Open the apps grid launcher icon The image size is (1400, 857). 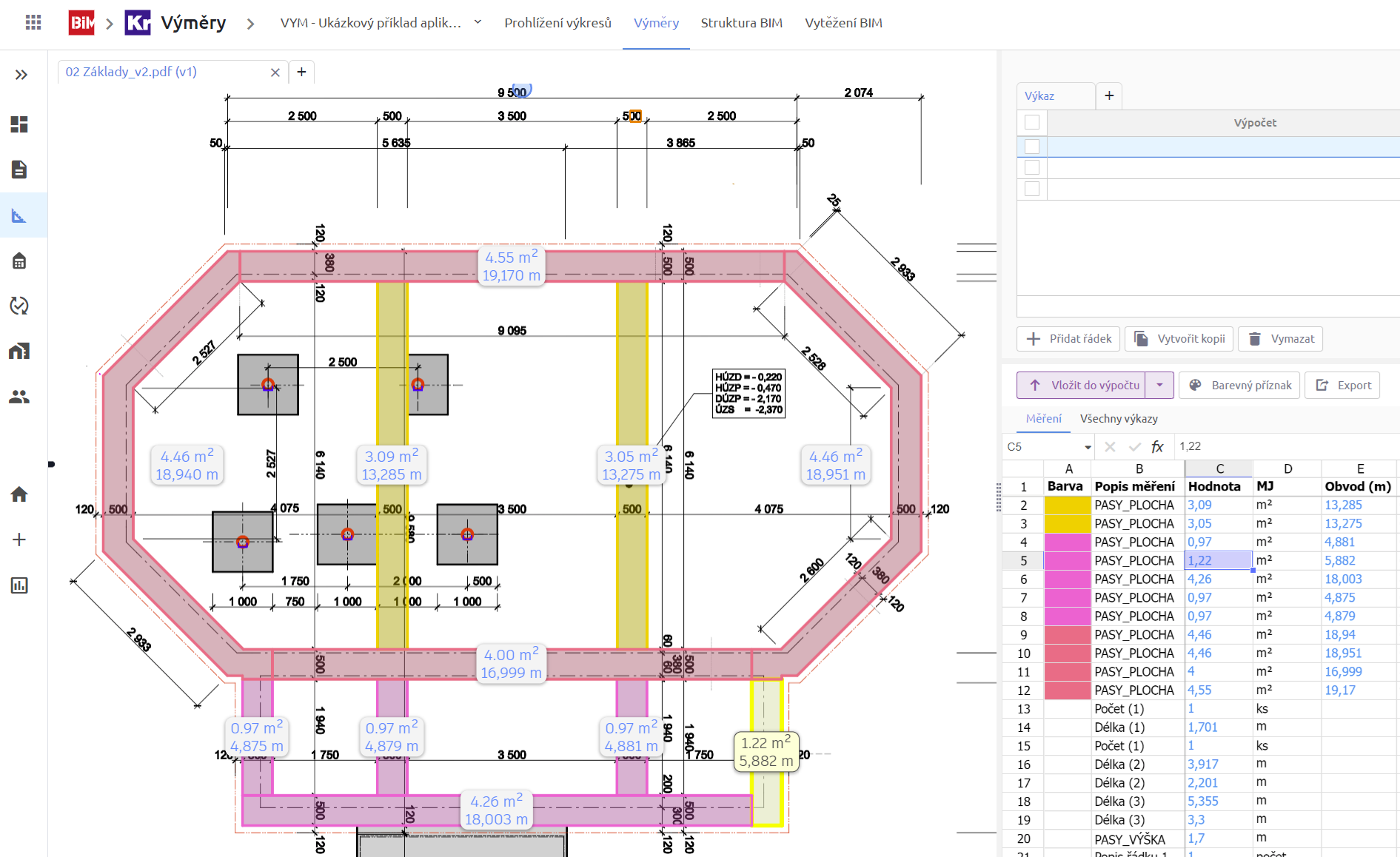[x=33, y=23]
